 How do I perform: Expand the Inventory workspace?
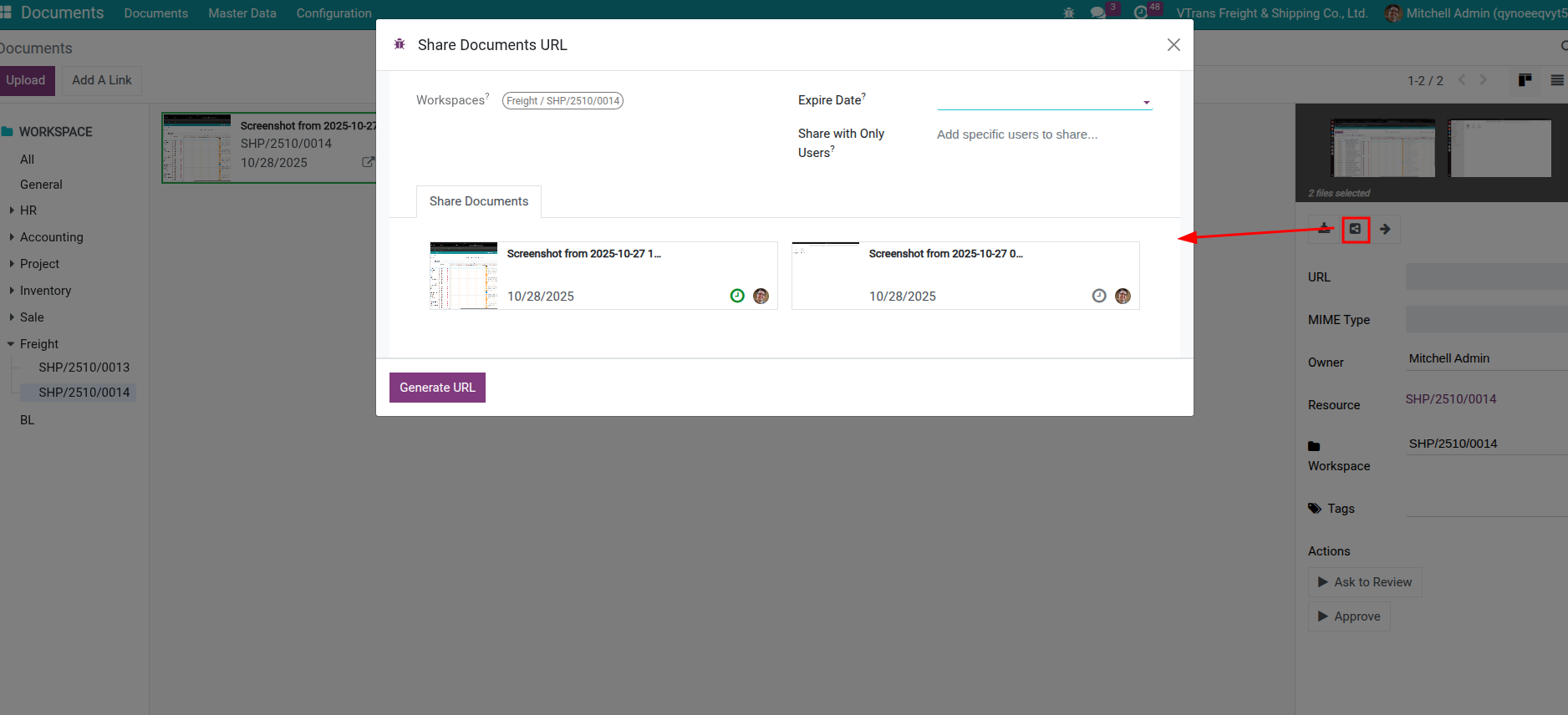click(x=12, y=291)
